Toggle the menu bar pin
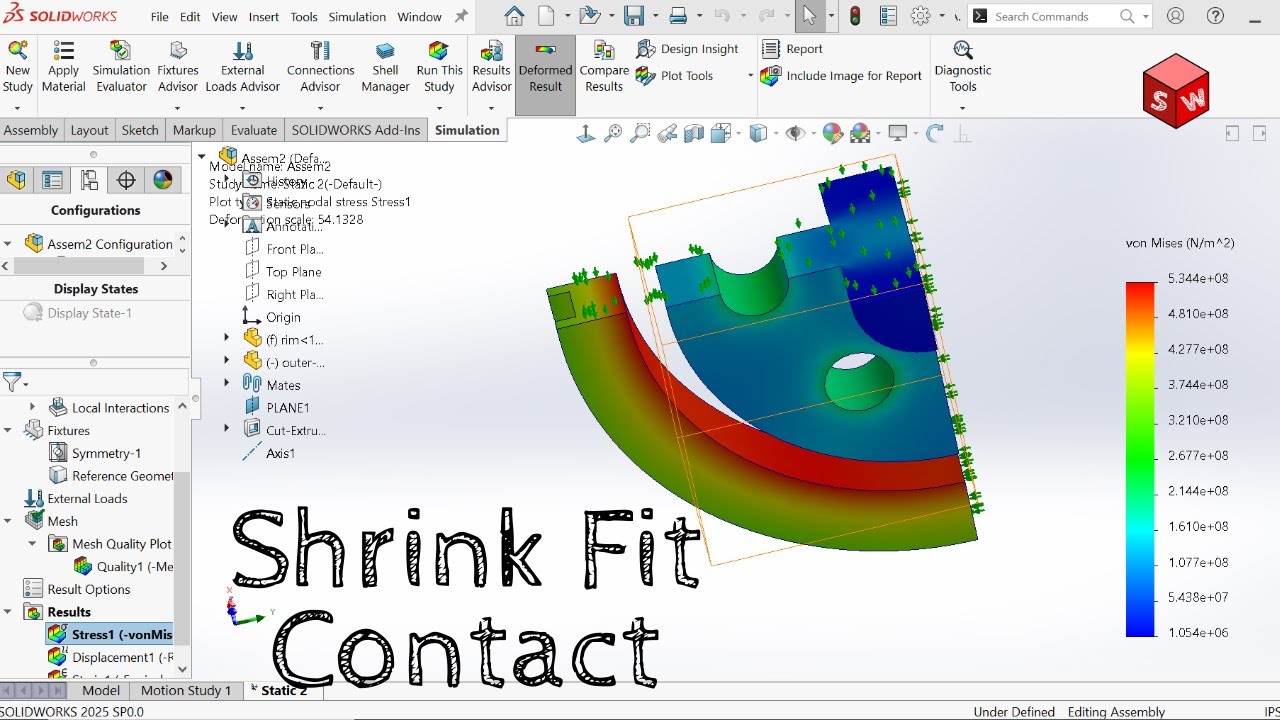 click(x=461, y=16)
